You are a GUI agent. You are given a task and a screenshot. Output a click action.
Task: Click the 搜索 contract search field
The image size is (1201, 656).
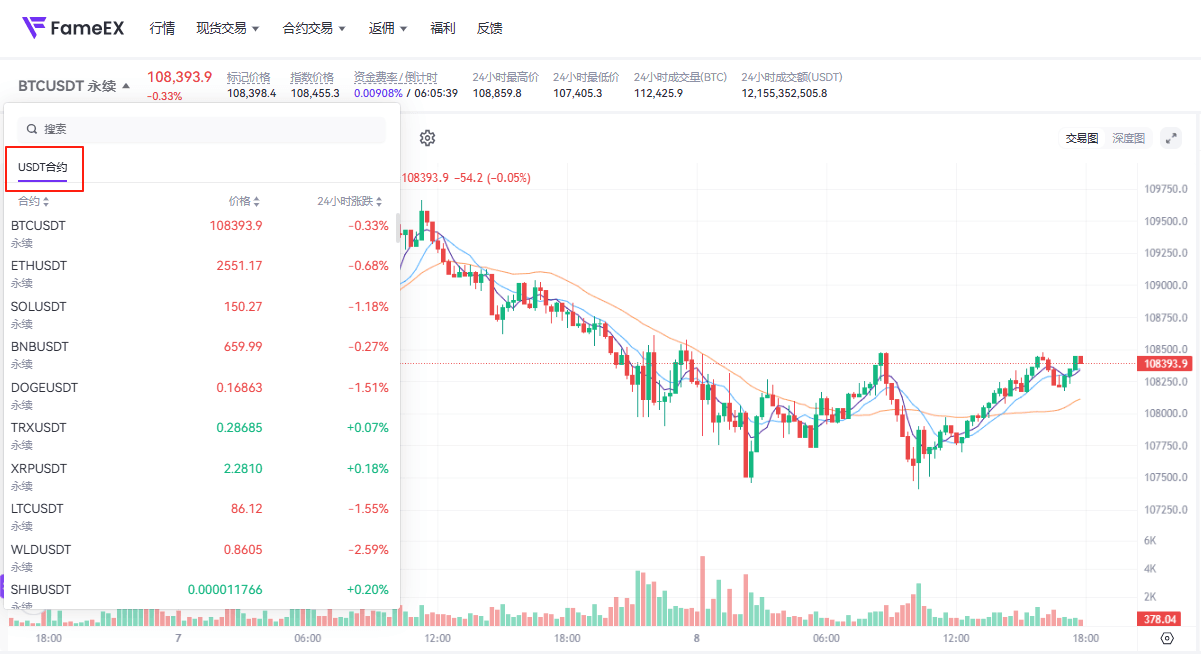210,130
